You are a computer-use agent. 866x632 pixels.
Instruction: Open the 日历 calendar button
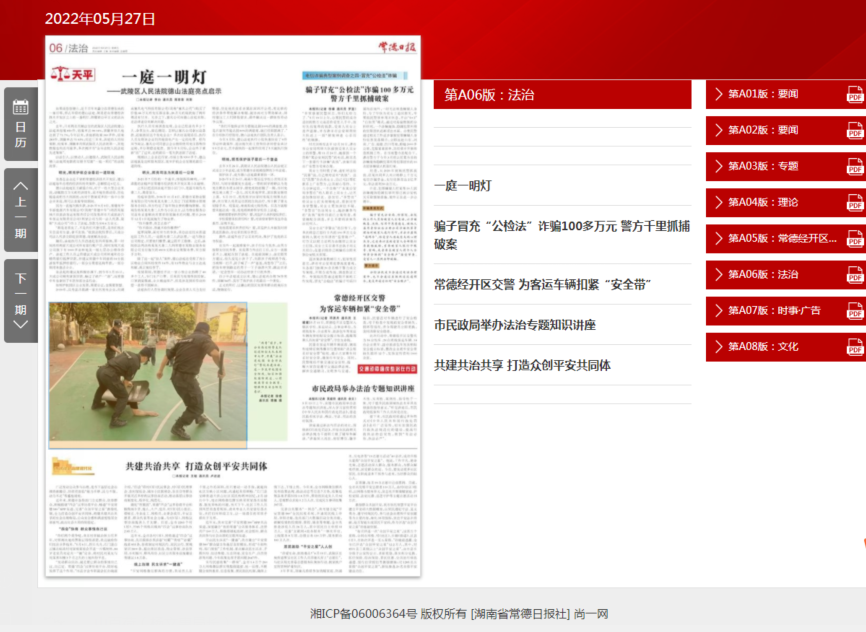[20, 124]
